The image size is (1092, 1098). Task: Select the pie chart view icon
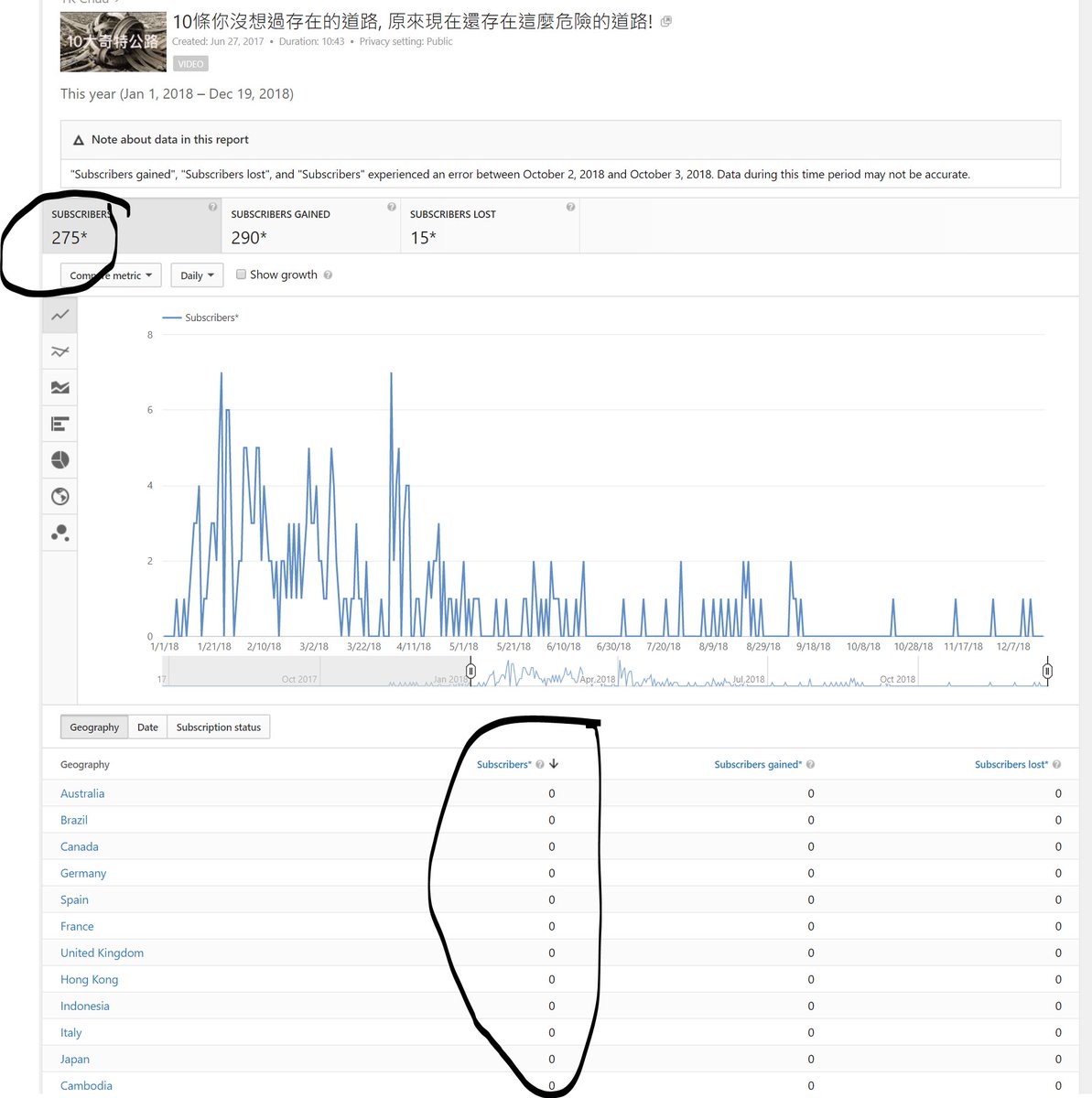tap(60, 460)
